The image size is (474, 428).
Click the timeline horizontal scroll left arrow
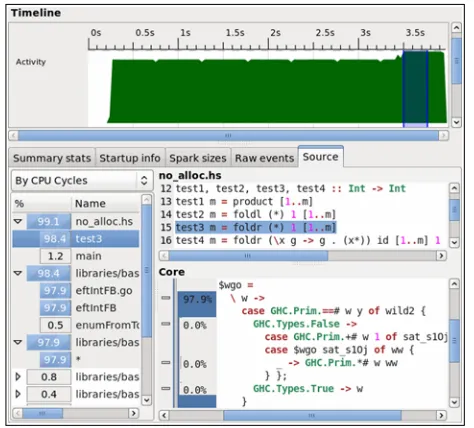(14, 136)
